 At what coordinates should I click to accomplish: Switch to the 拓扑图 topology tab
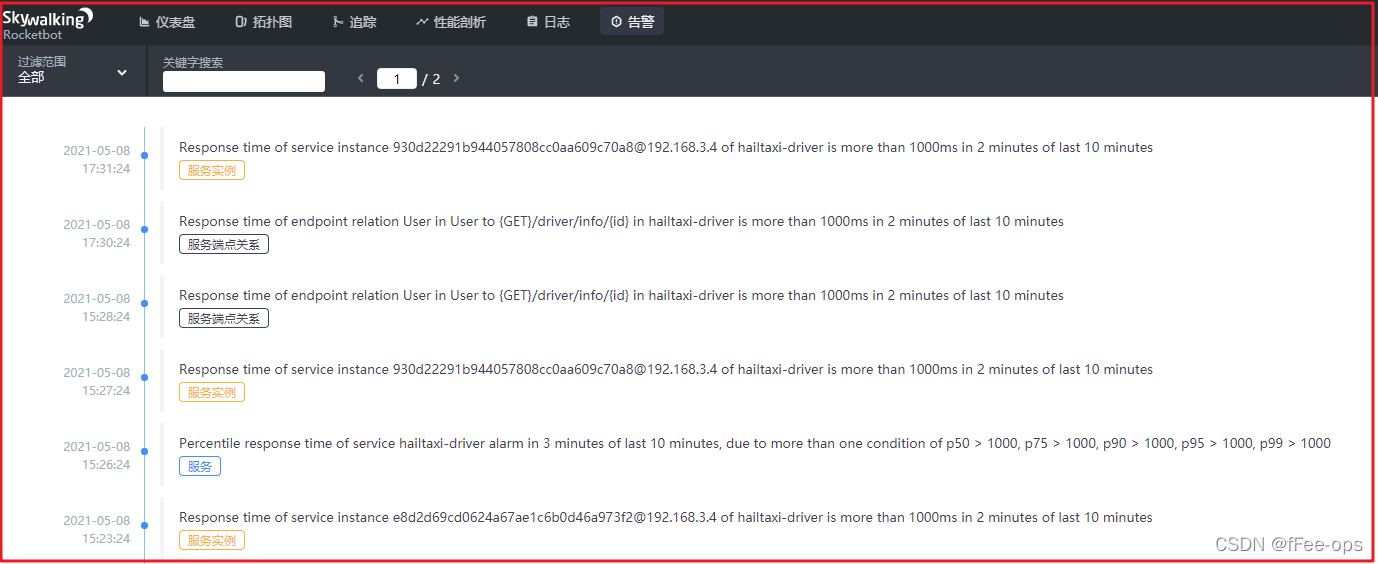click(264, 21)
